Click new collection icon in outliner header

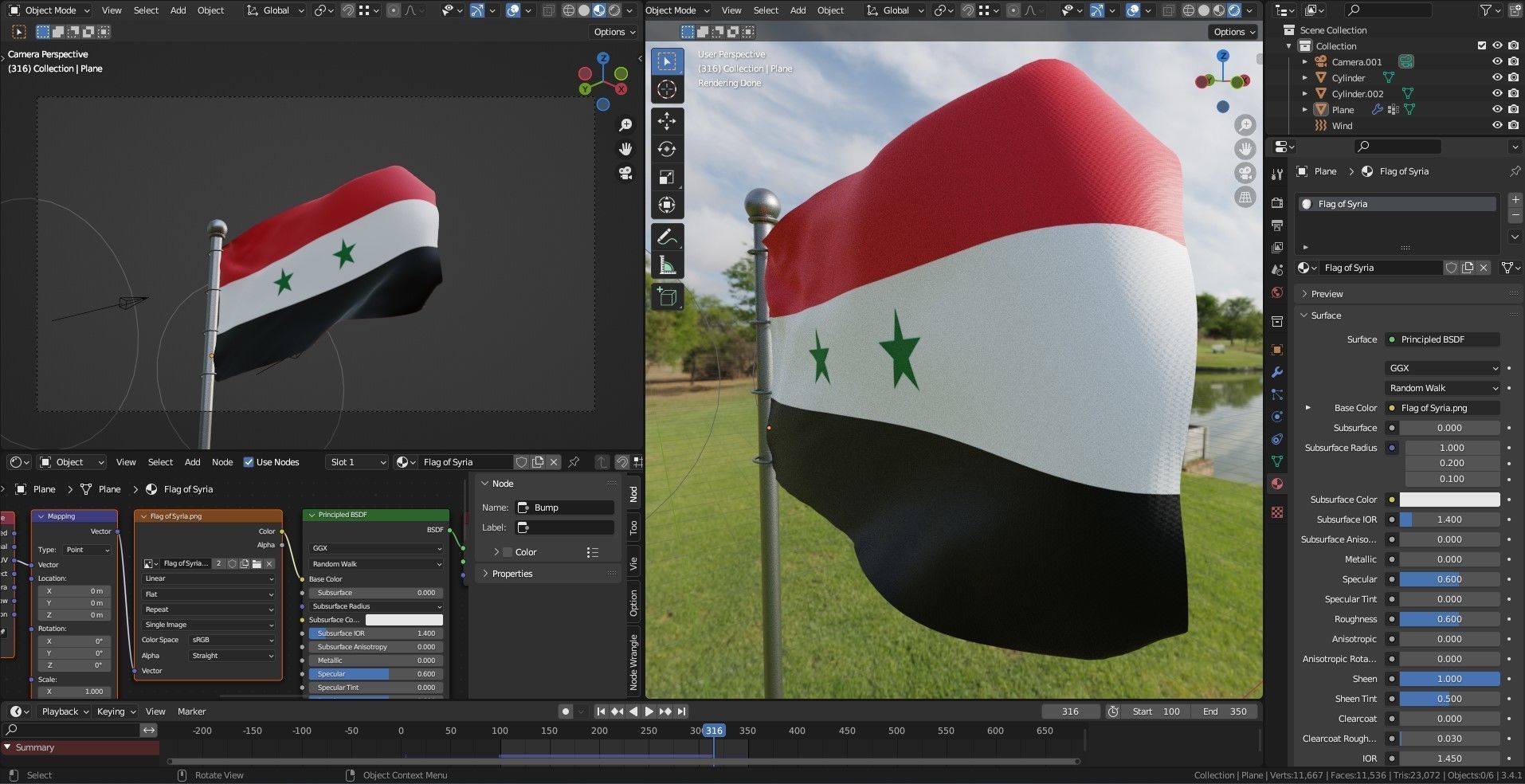coord(1515,10)
